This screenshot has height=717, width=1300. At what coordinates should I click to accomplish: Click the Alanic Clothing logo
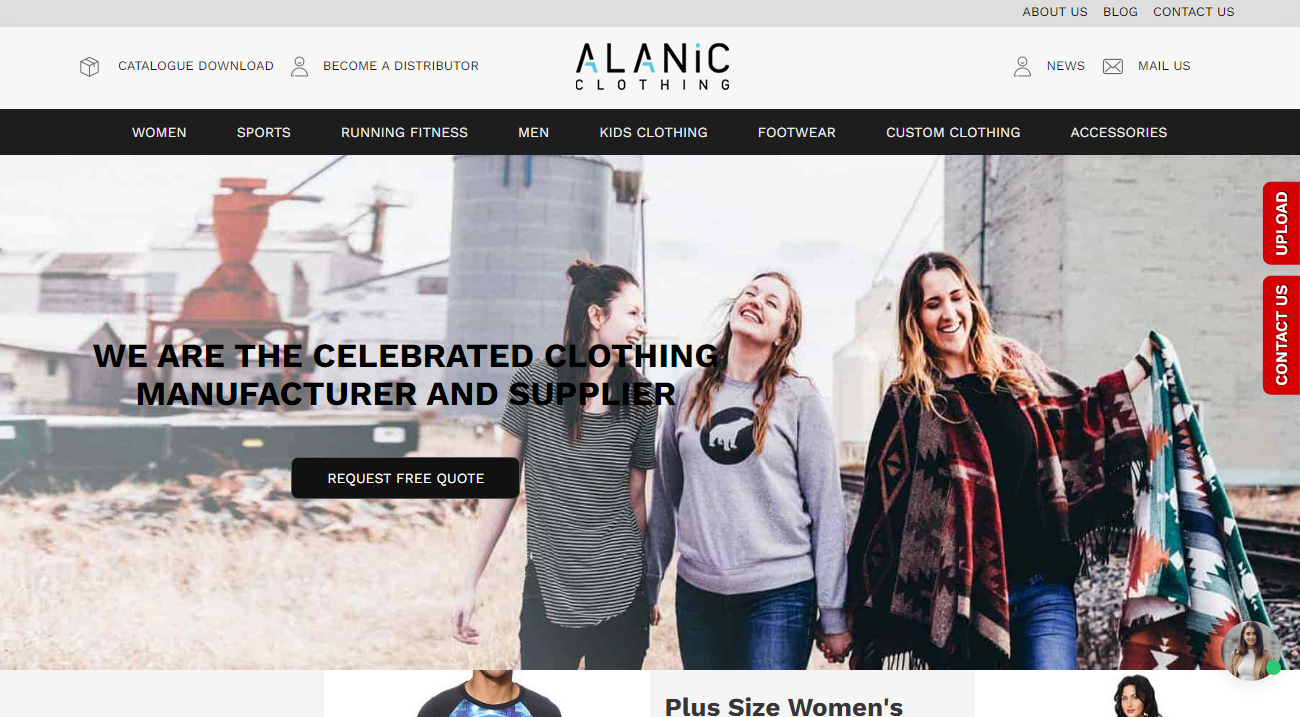tap(652, 66)
